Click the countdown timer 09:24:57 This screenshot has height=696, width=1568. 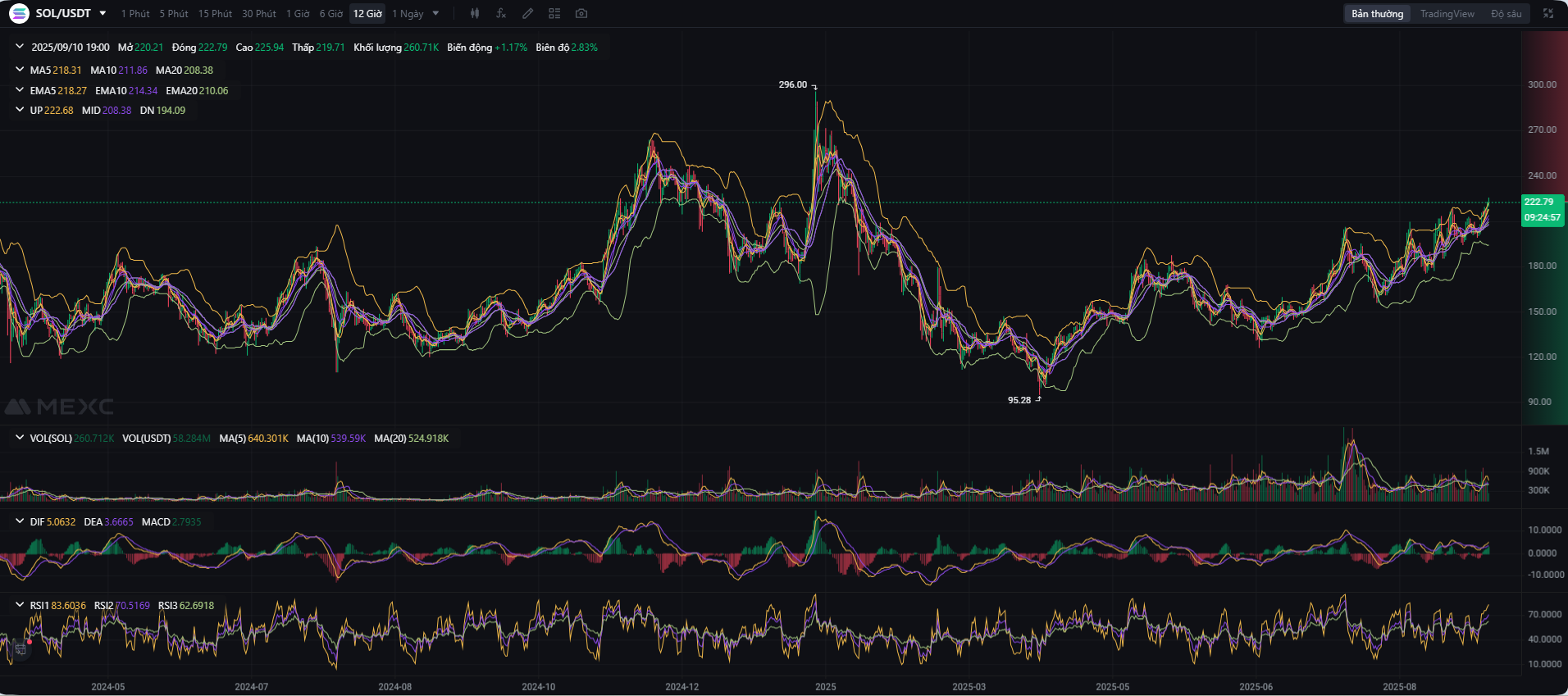(1543, 217)
